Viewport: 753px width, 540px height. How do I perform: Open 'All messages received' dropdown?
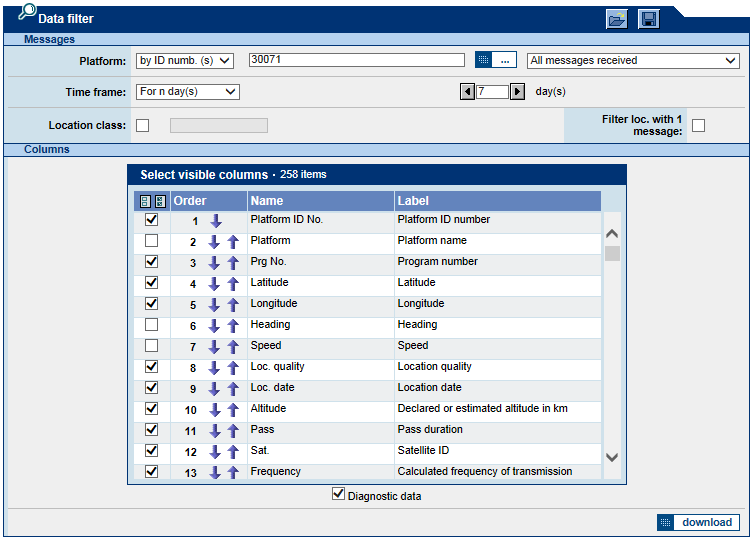(x=633, y=61)
